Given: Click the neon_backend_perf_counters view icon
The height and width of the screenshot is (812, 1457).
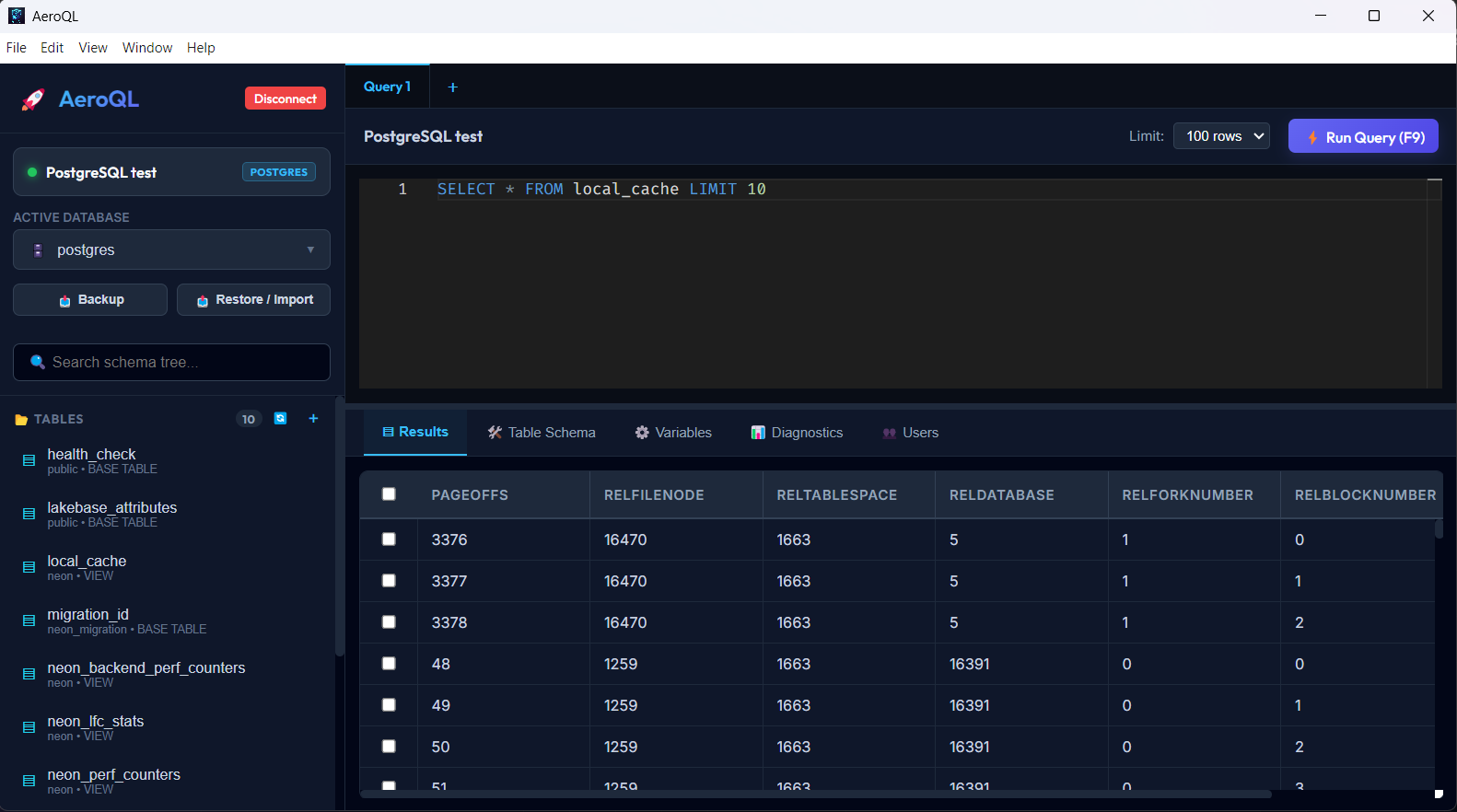Looking at the screenshot, I should click(29, 674).
